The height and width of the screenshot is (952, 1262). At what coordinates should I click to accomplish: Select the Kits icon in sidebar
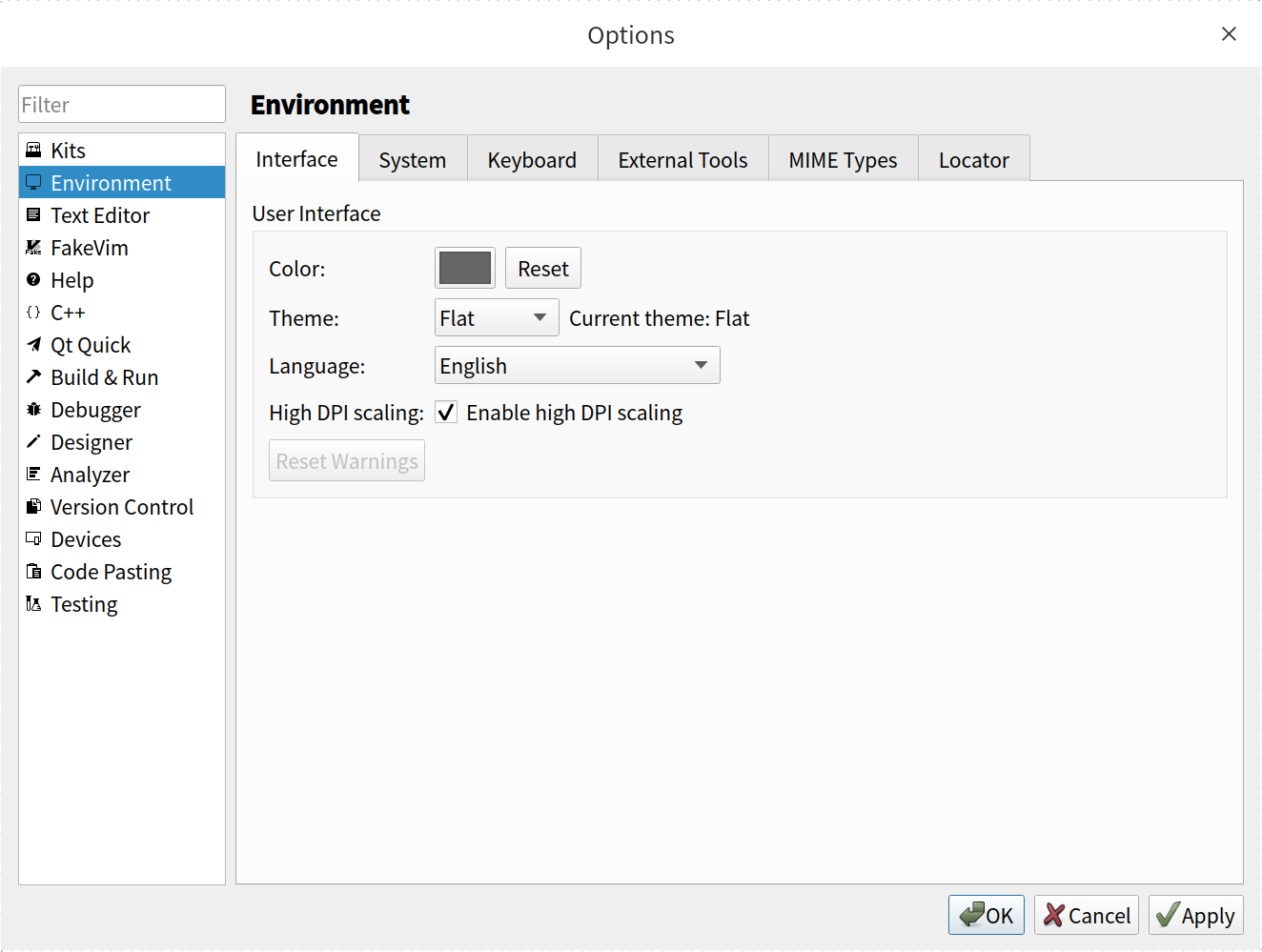click(33, 151)
